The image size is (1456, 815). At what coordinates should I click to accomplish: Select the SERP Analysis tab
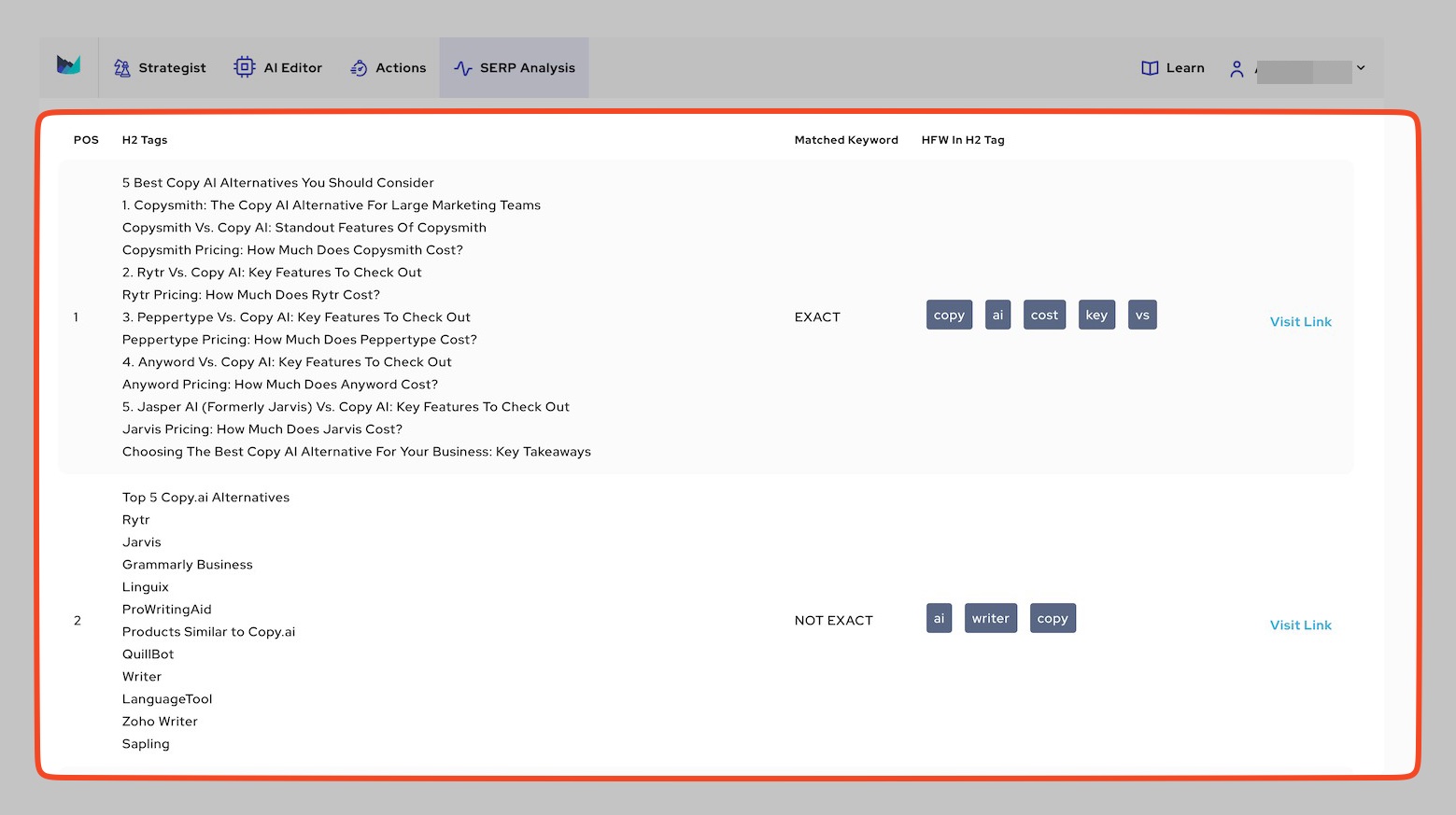(x=515, y=68)
